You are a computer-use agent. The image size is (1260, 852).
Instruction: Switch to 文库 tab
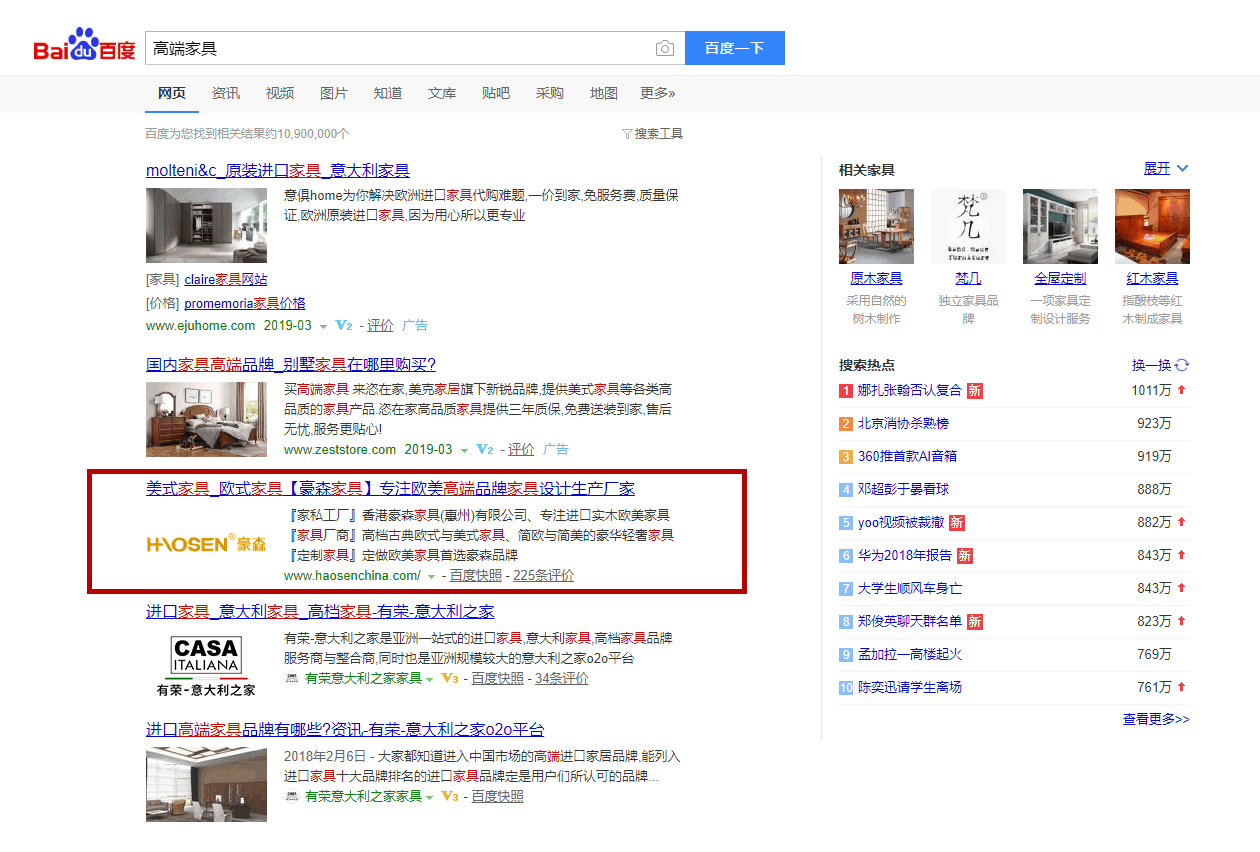coord(442,93)
